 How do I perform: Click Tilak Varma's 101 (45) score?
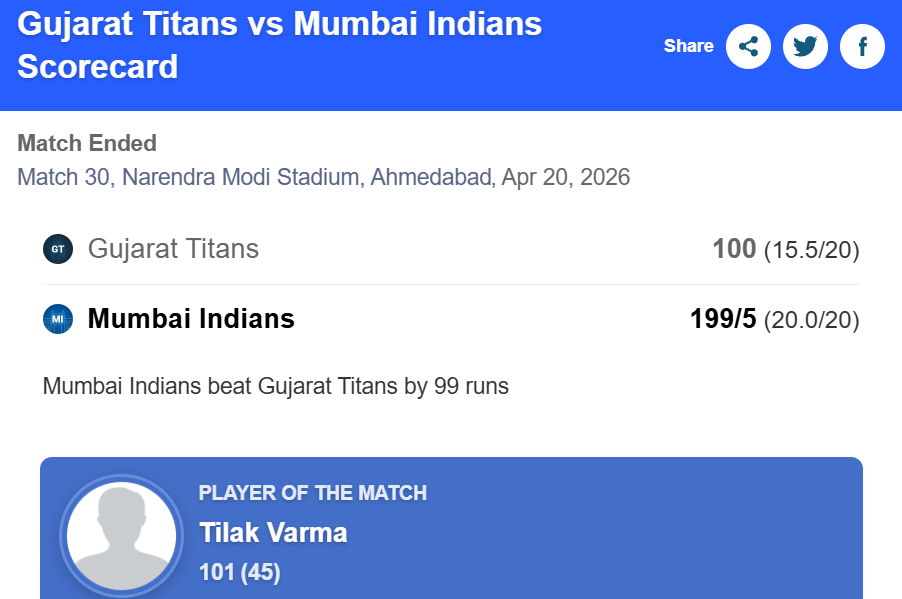click(x=240, y=572)
